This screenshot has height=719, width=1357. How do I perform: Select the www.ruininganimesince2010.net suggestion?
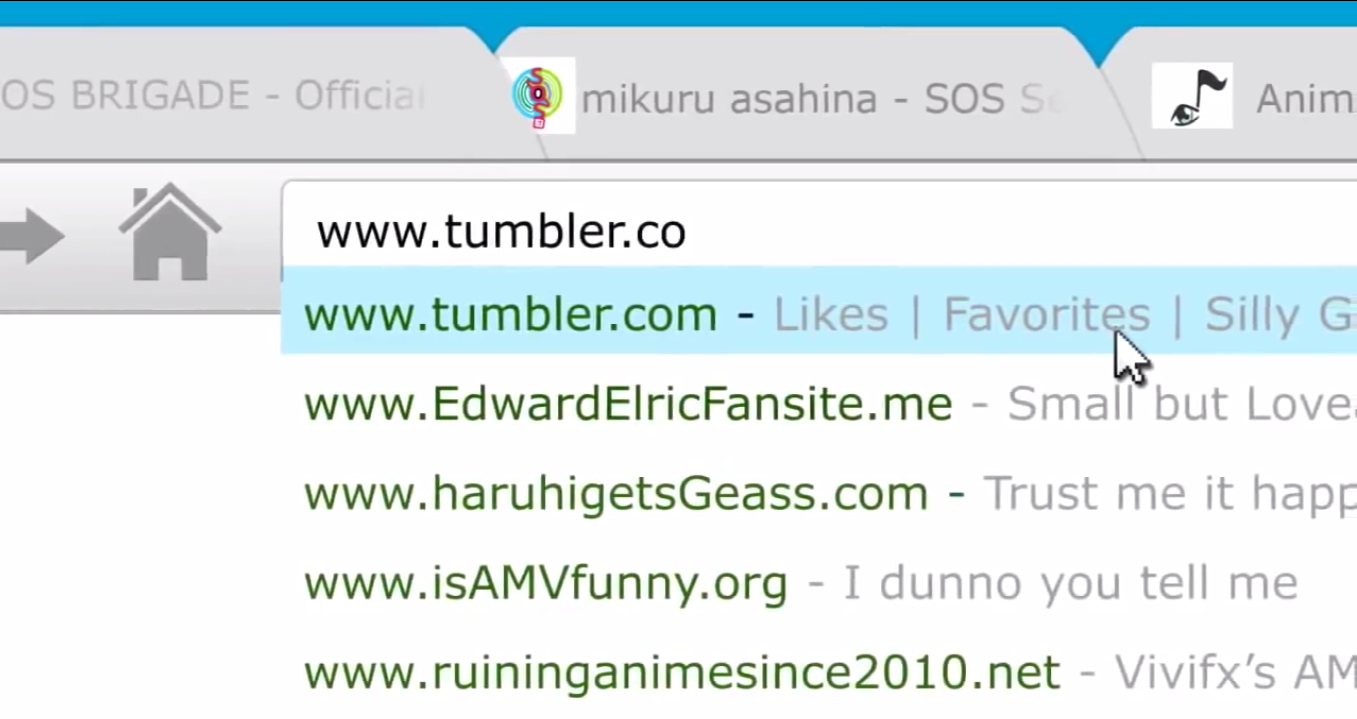pos(681,672)
